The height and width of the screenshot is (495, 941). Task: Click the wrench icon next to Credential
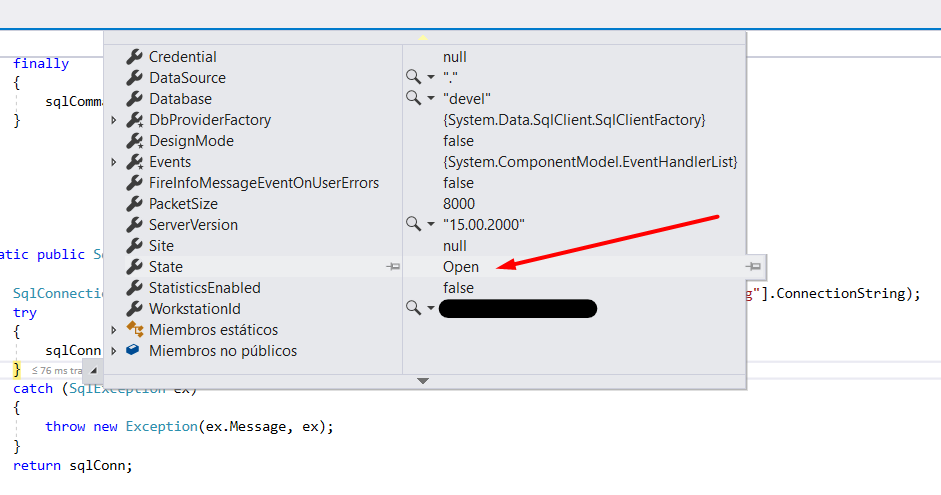click(134, 57)
